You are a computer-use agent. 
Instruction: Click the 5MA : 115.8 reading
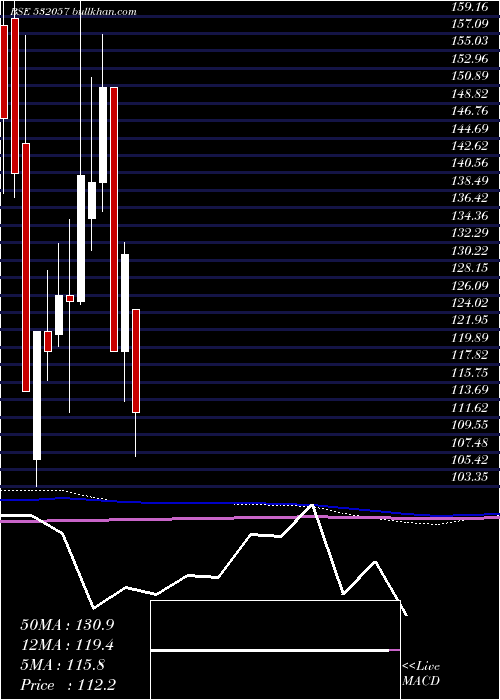[63, 665]
